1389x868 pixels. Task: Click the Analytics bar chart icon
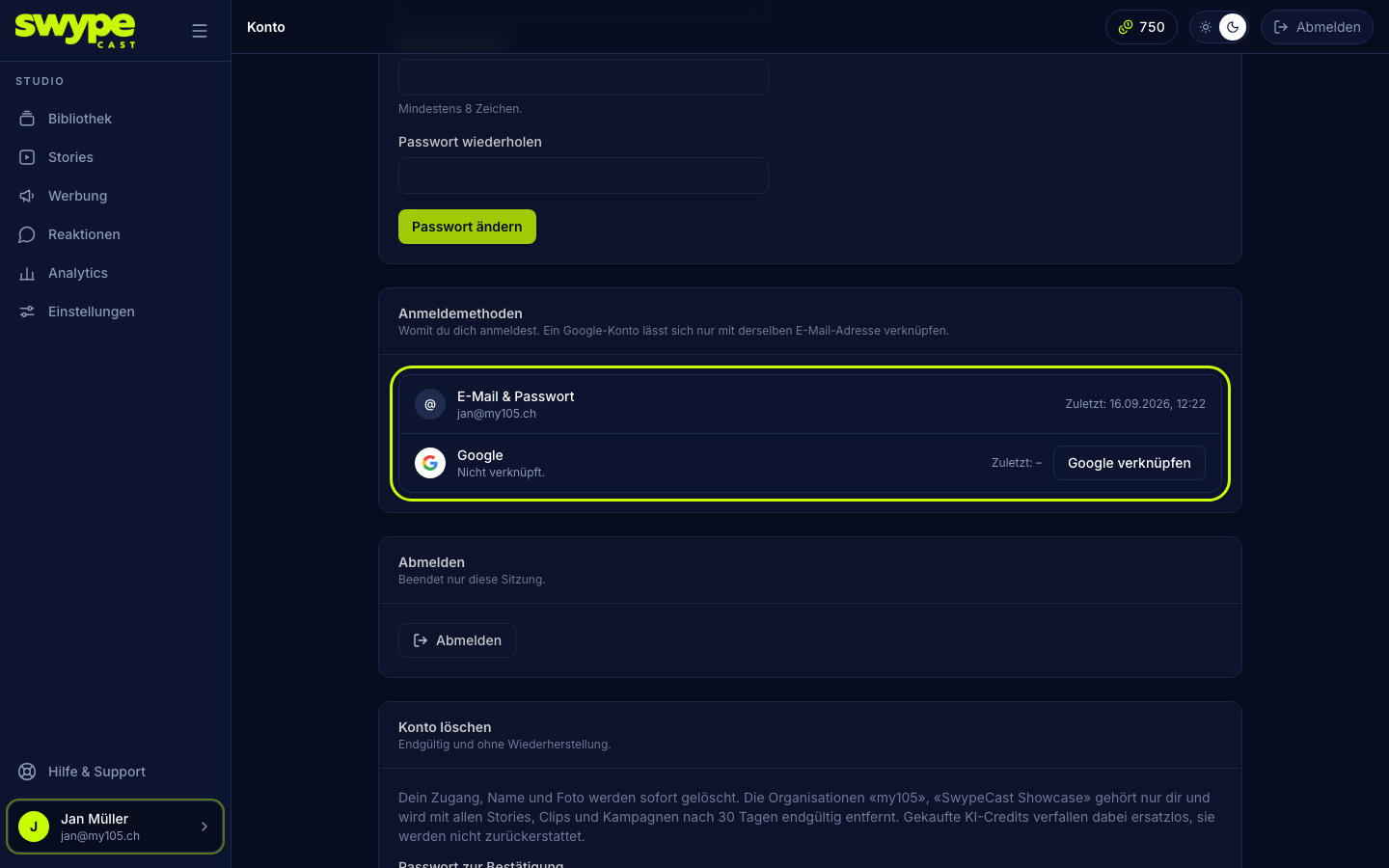[27, 273]
